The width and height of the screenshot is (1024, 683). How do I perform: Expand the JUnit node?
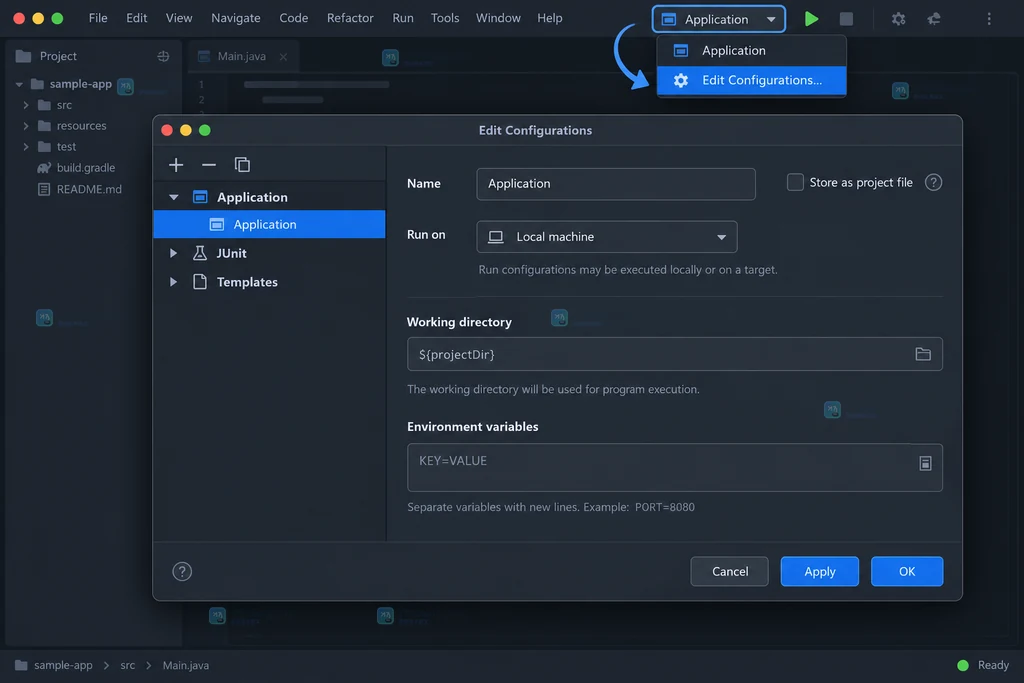(173, 253)
